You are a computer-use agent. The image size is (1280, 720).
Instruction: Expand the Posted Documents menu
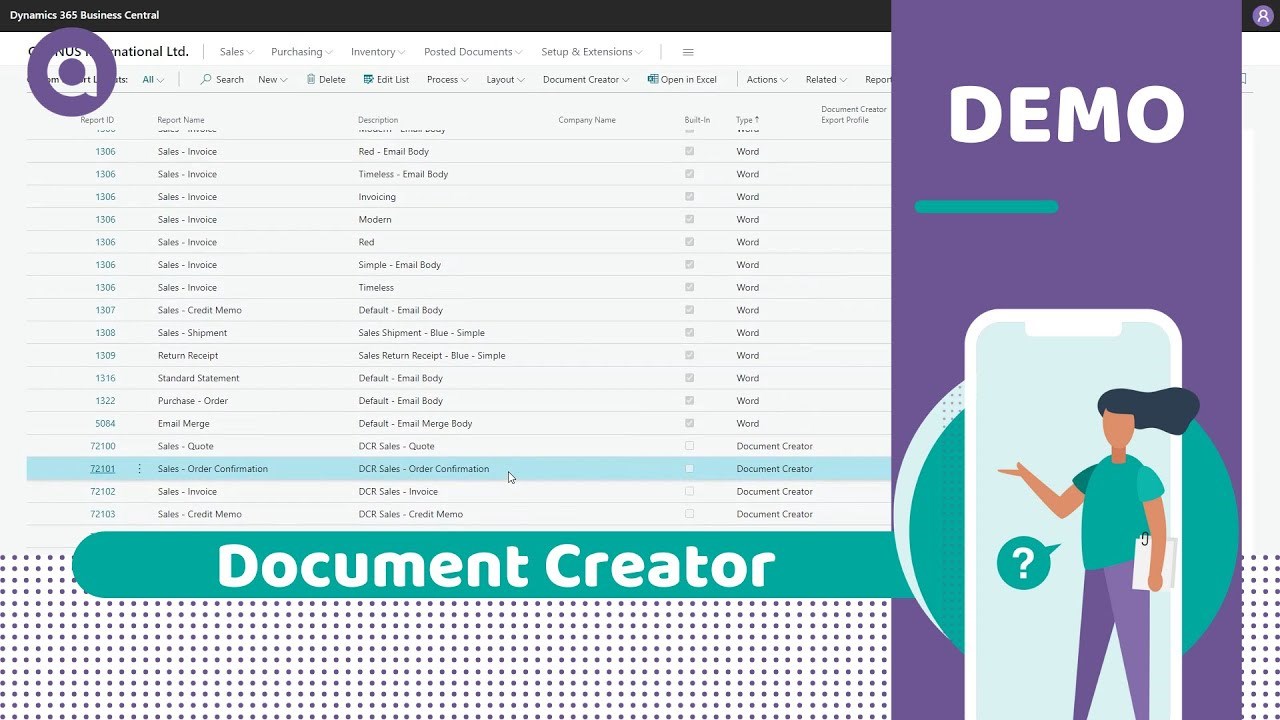click(x=474, y=52)
